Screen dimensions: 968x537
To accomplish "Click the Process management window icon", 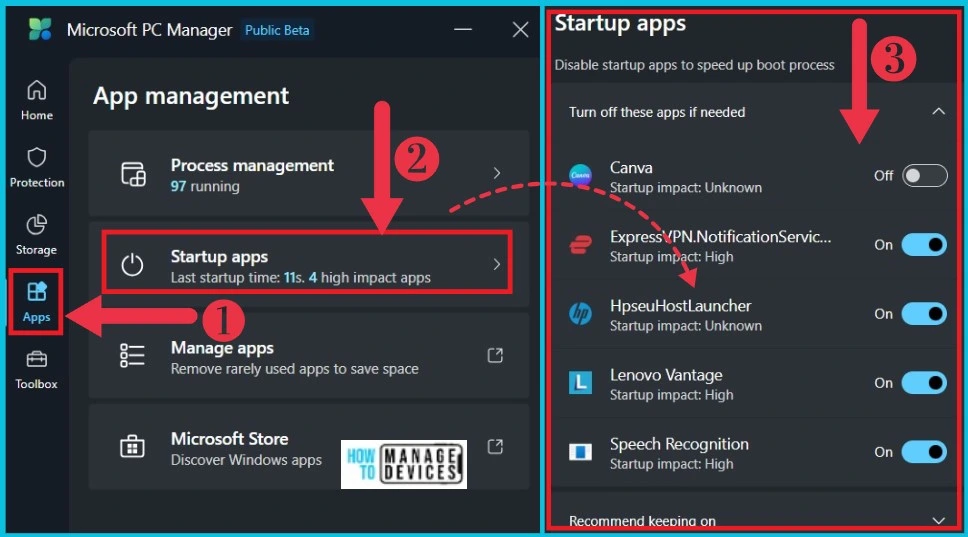I will (133, 174).
